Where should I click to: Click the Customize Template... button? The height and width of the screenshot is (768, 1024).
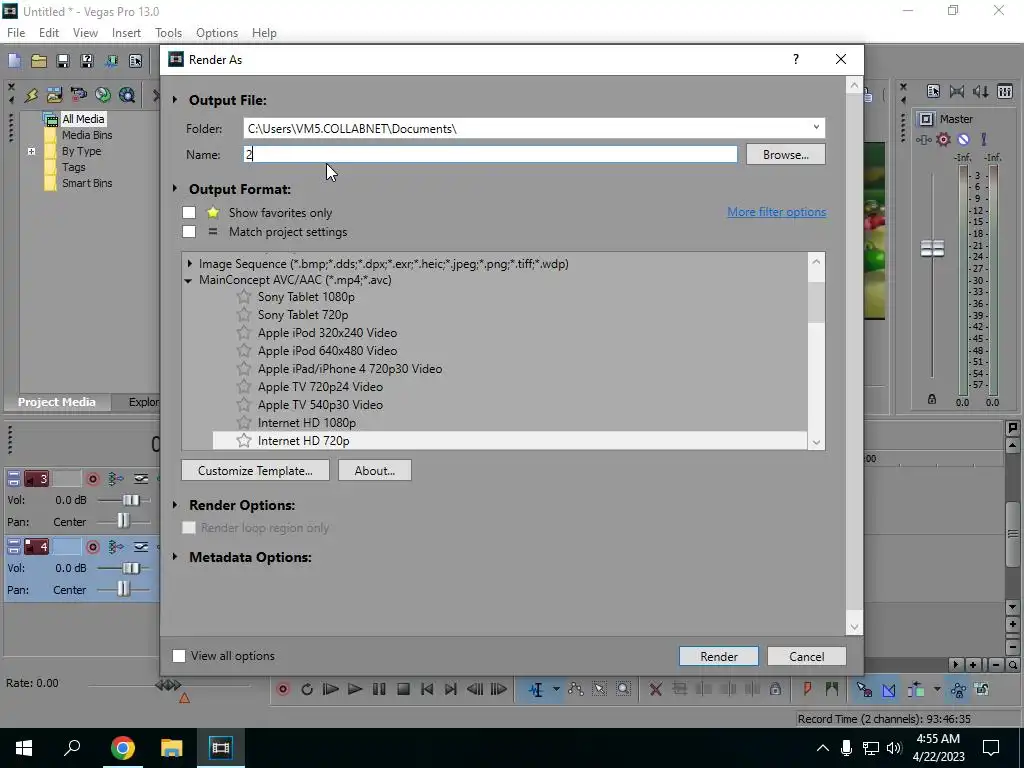tap(255, 470)
